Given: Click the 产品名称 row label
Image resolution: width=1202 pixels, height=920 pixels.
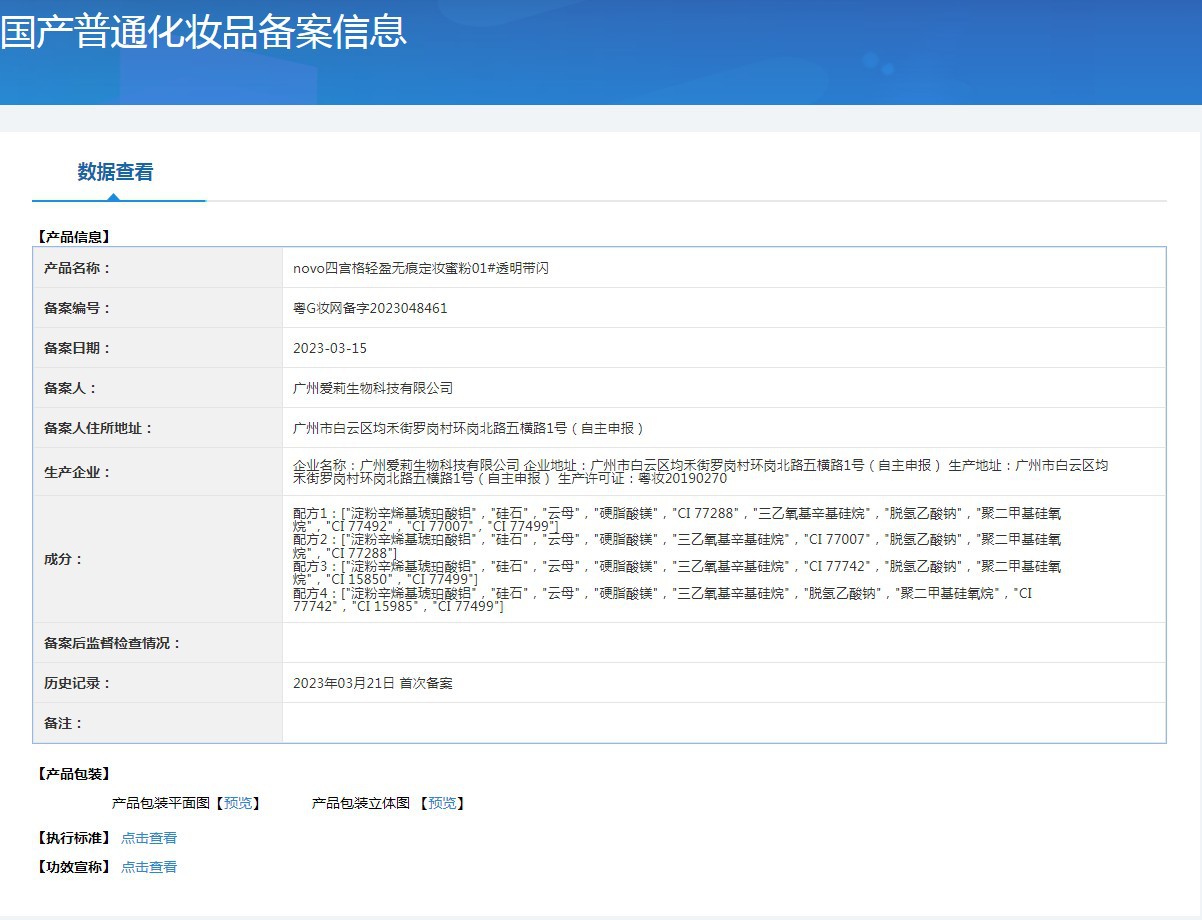Looking at the screenshot, I should coord(78,268).
